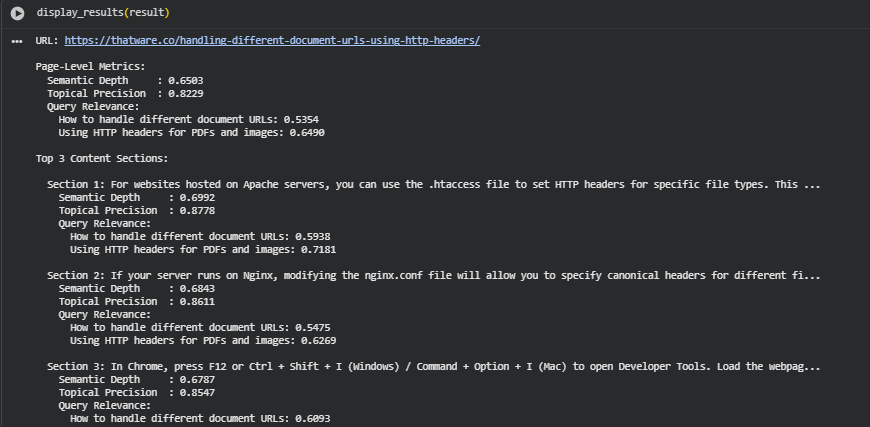The height and width of the screenshot is (427, 870).
Task: Click the Section 1 relevance 0.7181 line
Action: [203, 249]
